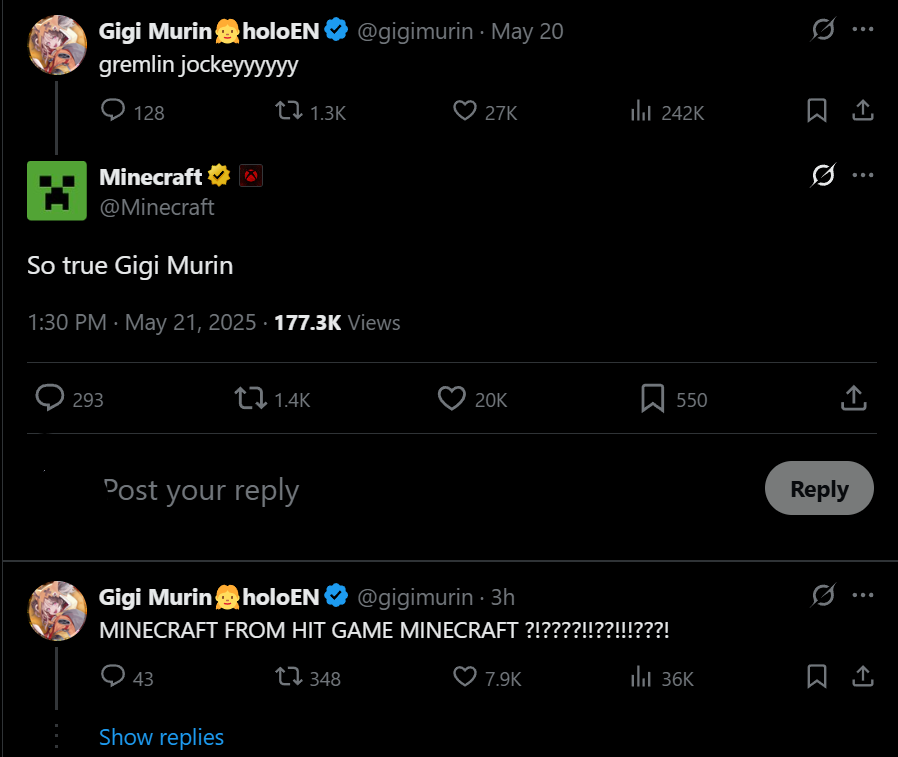Viewport: 898px width, 757px height.
Task: Open the Minecraft creeper profile picture
Action: coord(57,191)
